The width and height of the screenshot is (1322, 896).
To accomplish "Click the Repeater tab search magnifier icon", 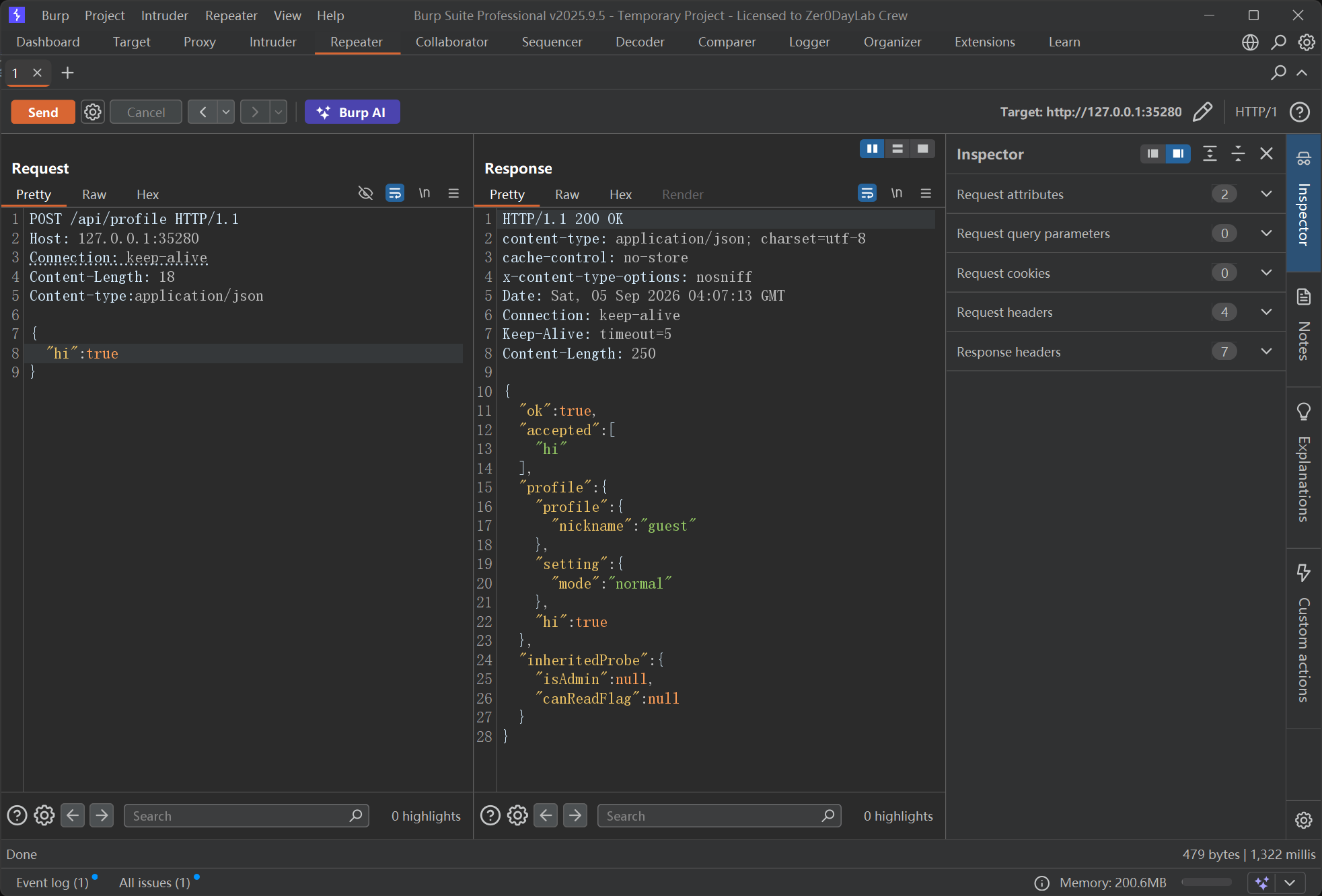I will coord(1278,73).
